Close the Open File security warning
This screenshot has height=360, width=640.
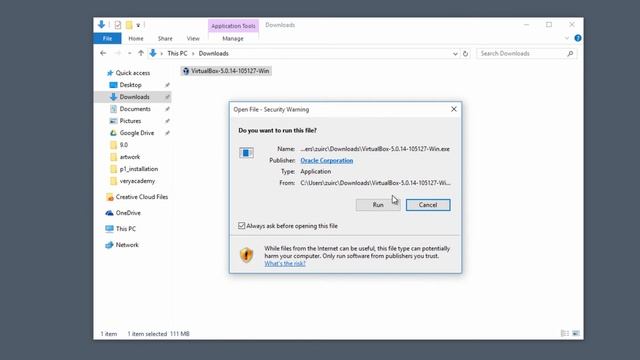tap(453, 109)
